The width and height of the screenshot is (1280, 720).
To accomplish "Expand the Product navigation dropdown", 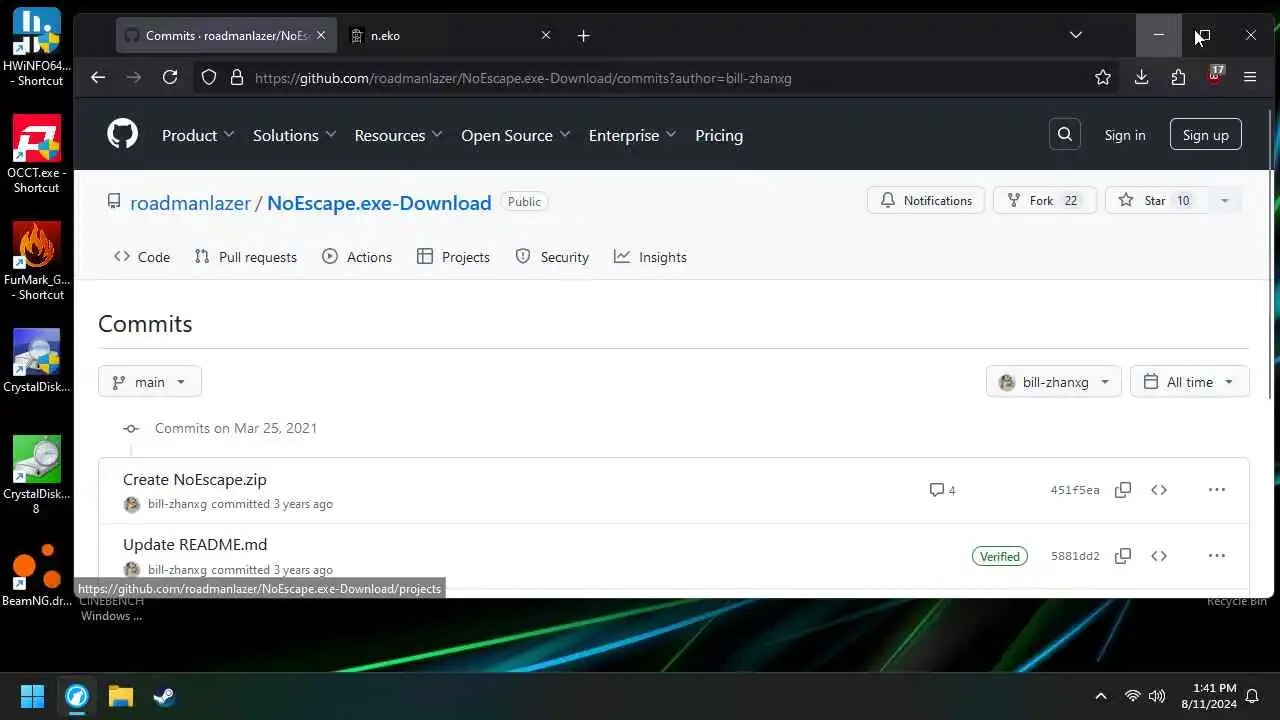I will (198, 135).
